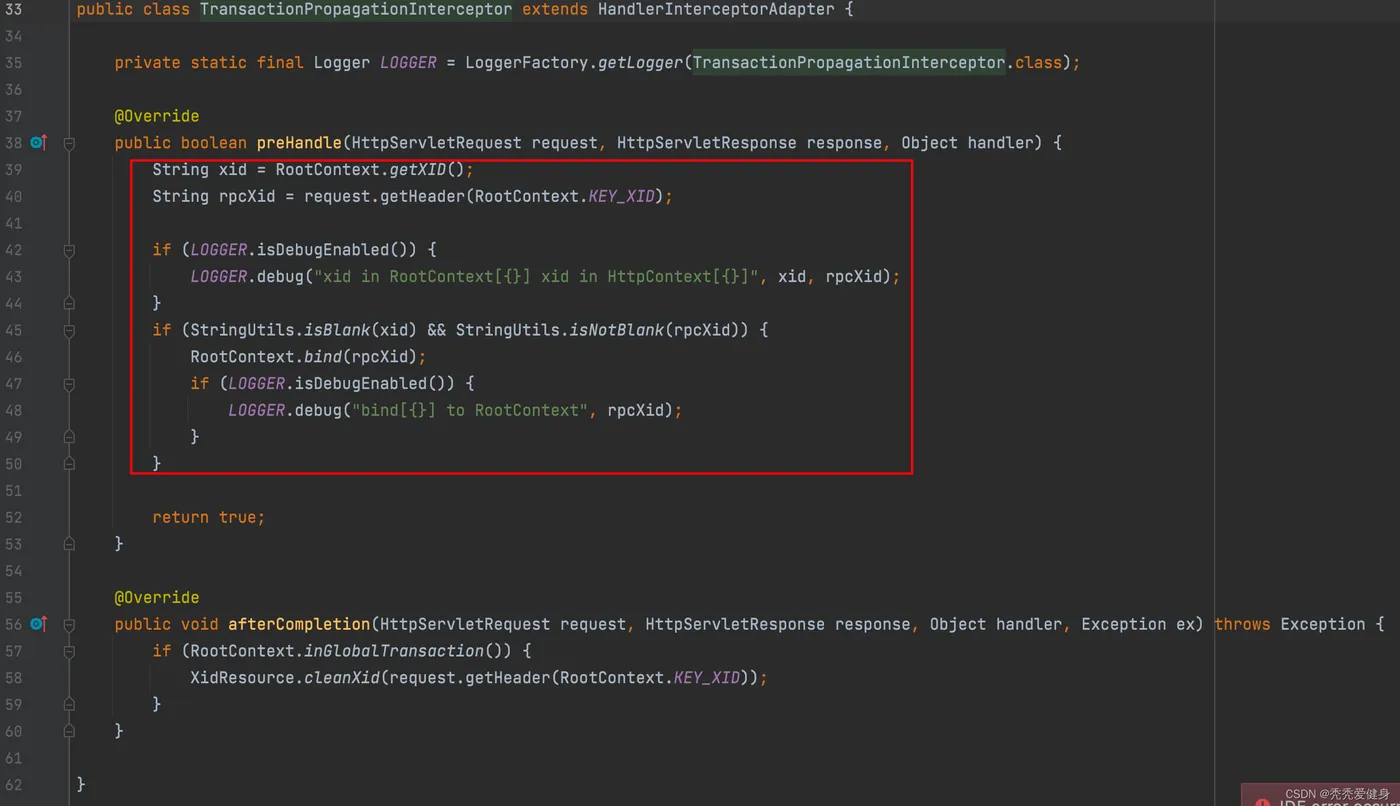Click the fold end marker on line 50
This screenshot has width=1400, height=806.
[69, 464]
